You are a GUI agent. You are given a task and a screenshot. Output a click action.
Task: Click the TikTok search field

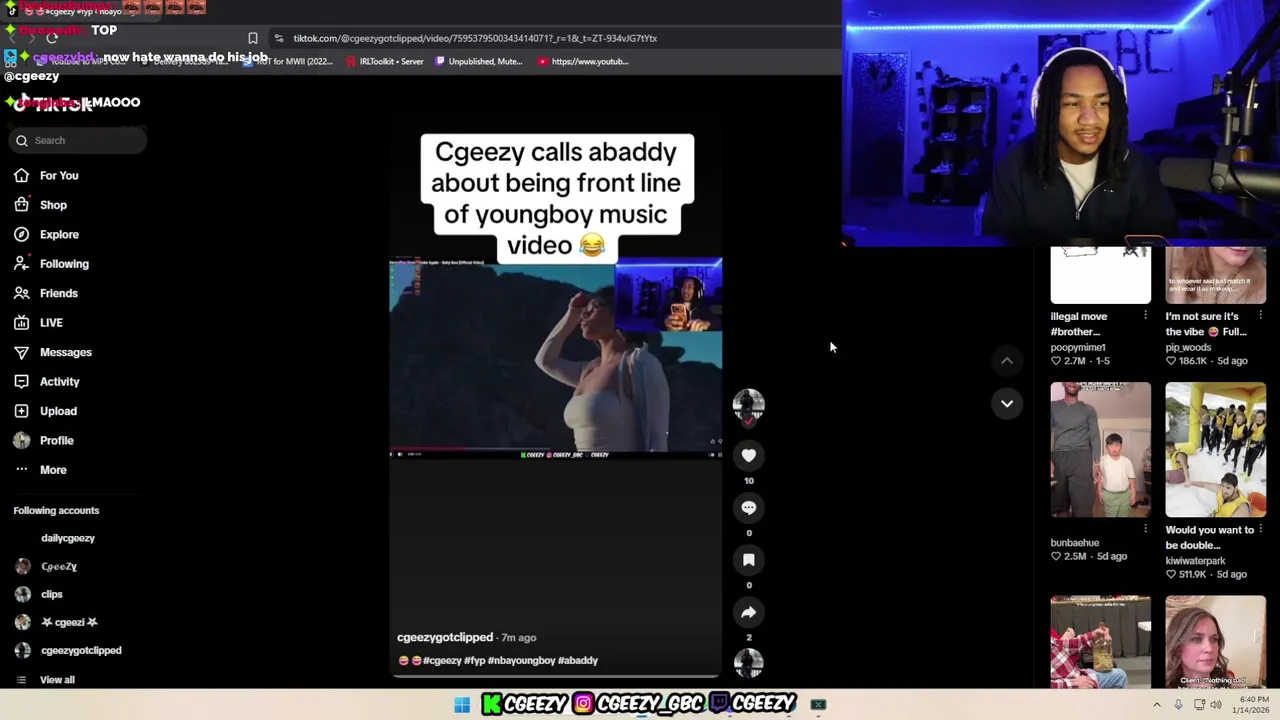78,141
